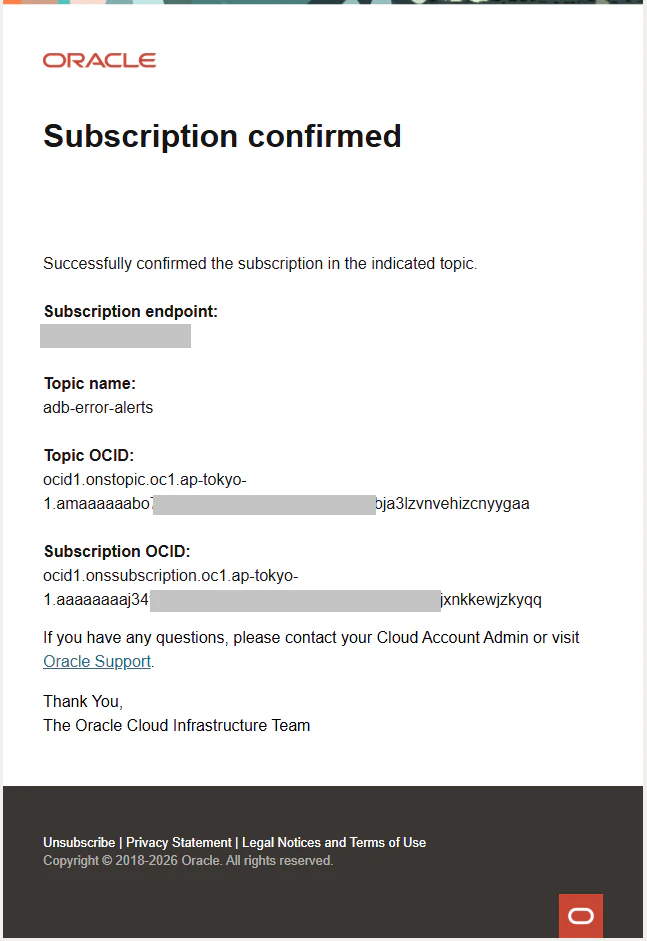Click the copyright 2018-2026 Oracle text
The image size is (647, 941).
point(188,861)
